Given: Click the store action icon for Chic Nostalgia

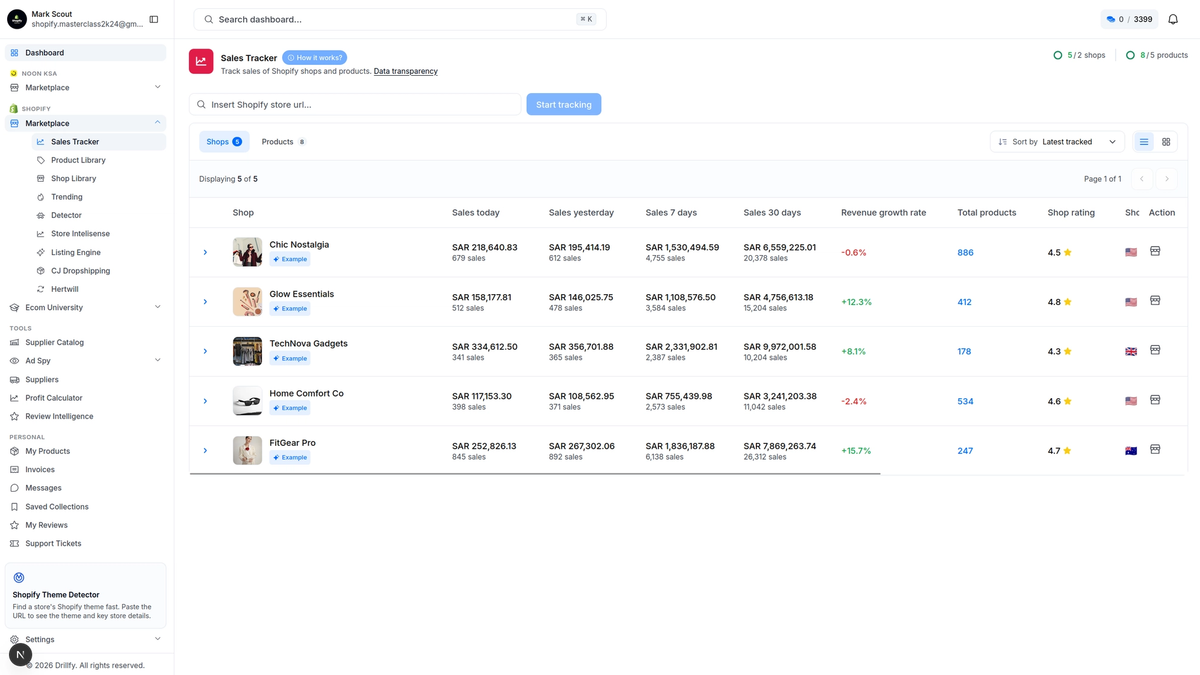Looking at the screenshot, I should tap(1155, 251).
